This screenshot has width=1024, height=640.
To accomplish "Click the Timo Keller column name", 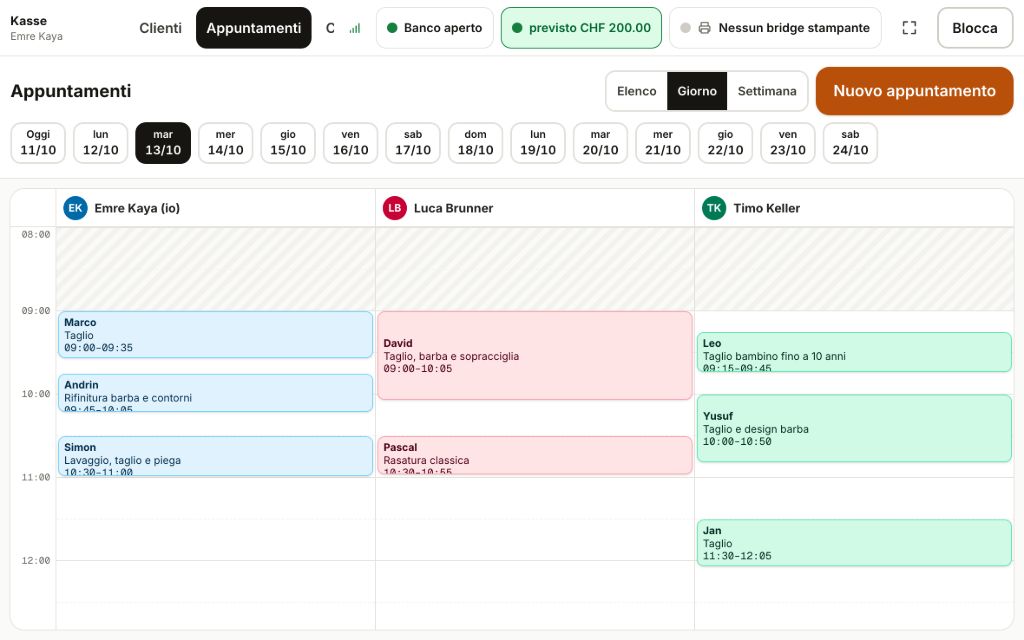I will [767, 208].
